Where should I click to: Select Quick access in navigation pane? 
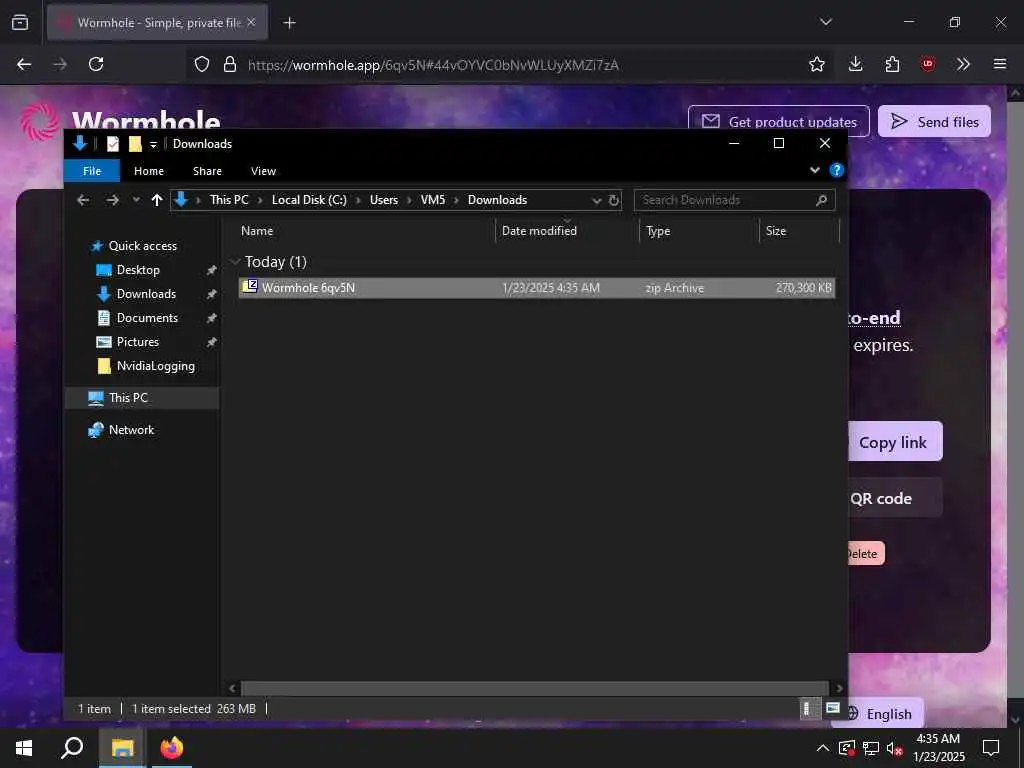pos(142,246)
